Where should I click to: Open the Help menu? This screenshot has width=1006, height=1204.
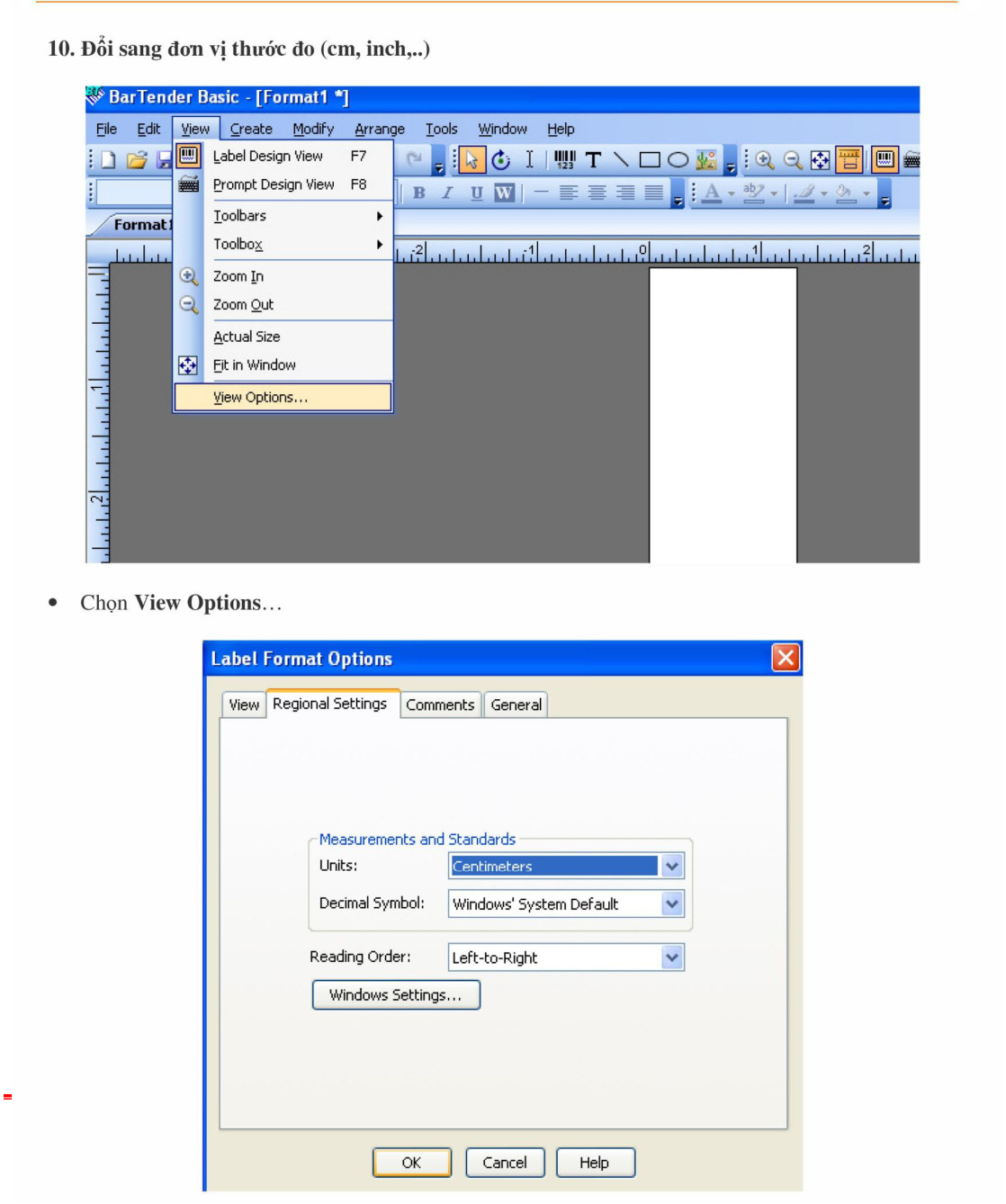pos(561,129)
